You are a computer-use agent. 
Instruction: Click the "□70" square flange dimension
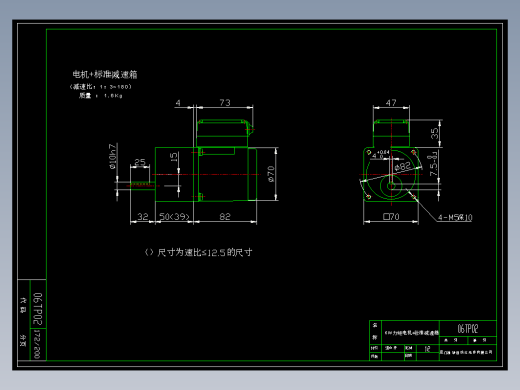(x=391, y=217)
